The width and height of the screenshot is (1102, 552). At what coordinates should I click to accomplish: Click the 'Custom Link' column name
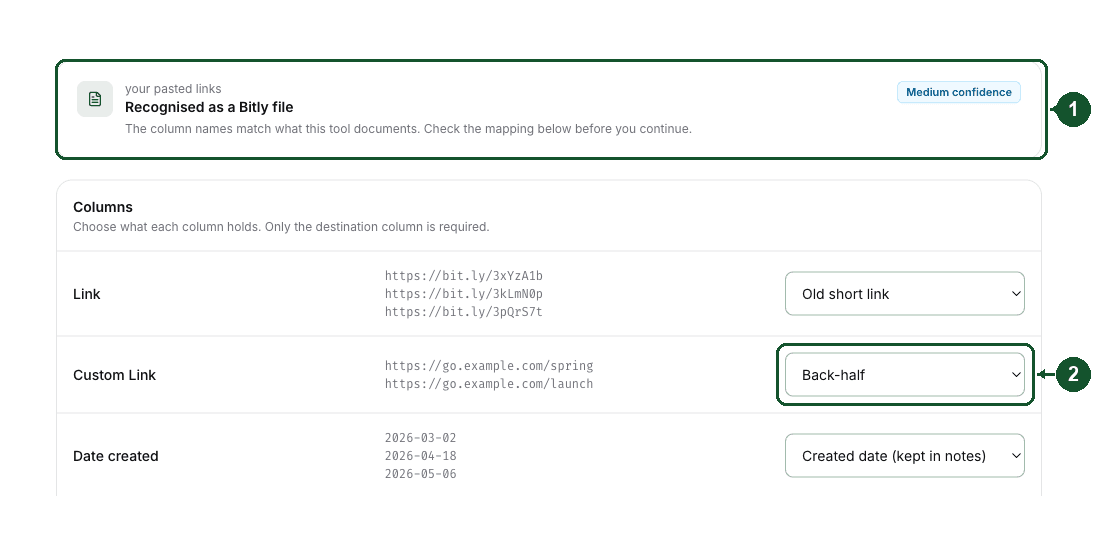[115, 375]
